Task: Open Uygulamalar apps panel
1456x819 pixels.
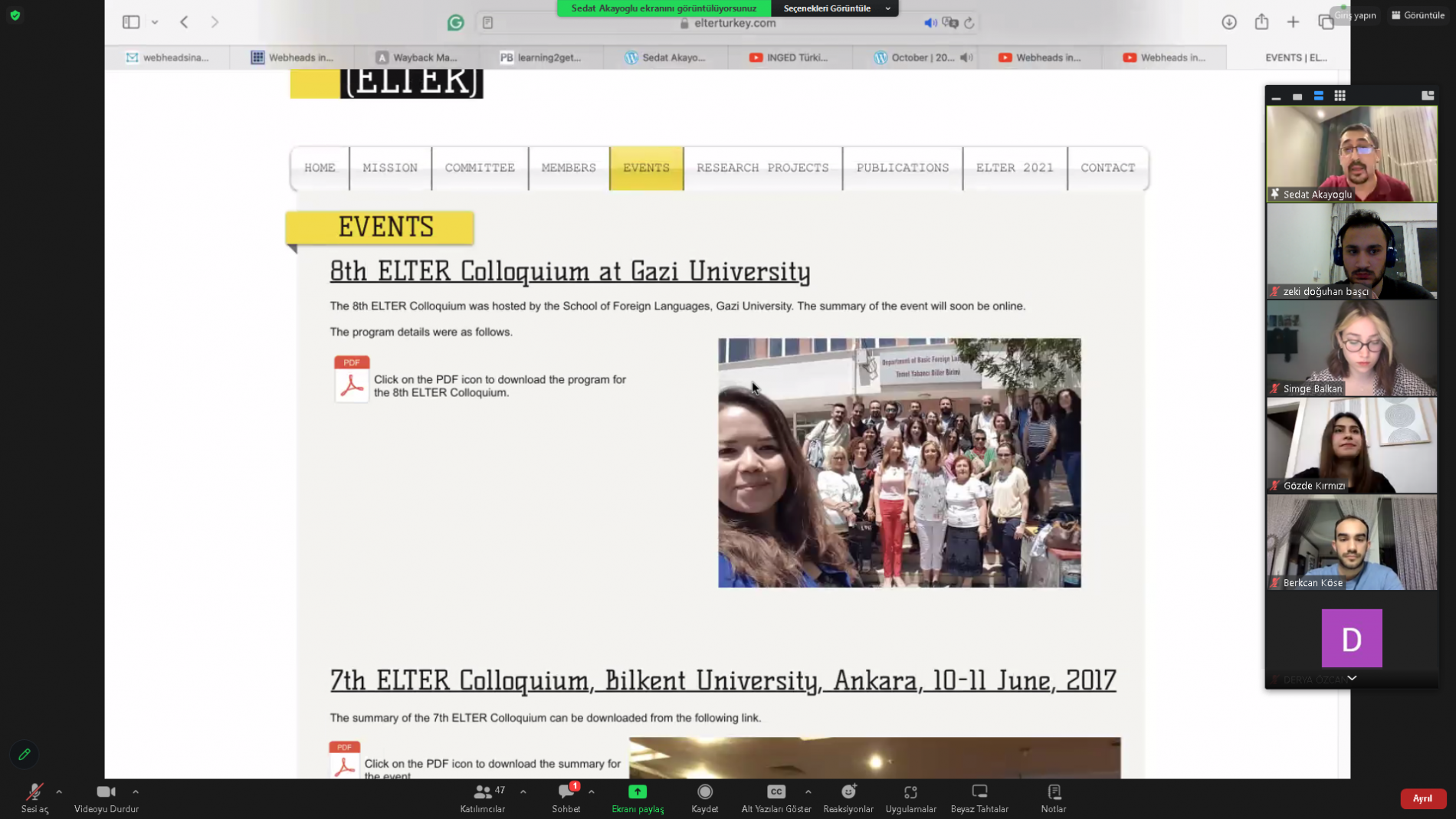Action: (911, 798)
